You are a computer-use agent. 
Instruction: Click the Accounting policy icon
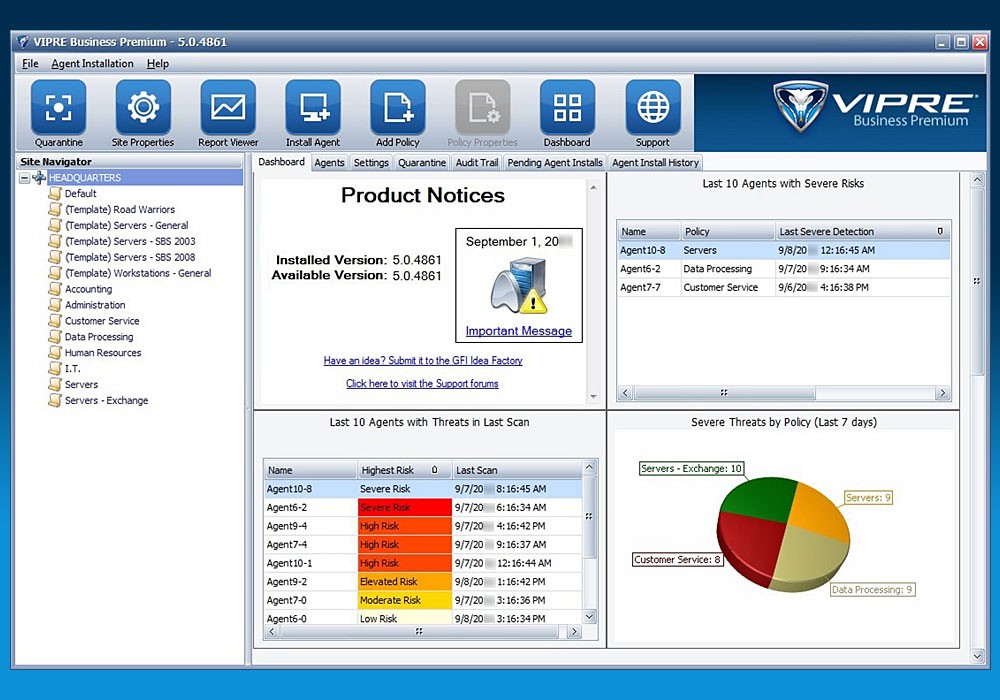click(55, 289)
